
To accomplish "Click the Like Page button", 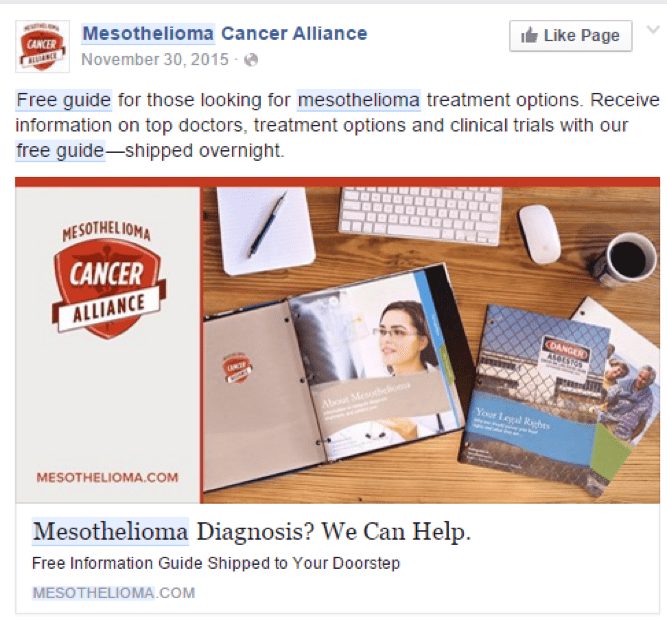I will click(570, 36).
